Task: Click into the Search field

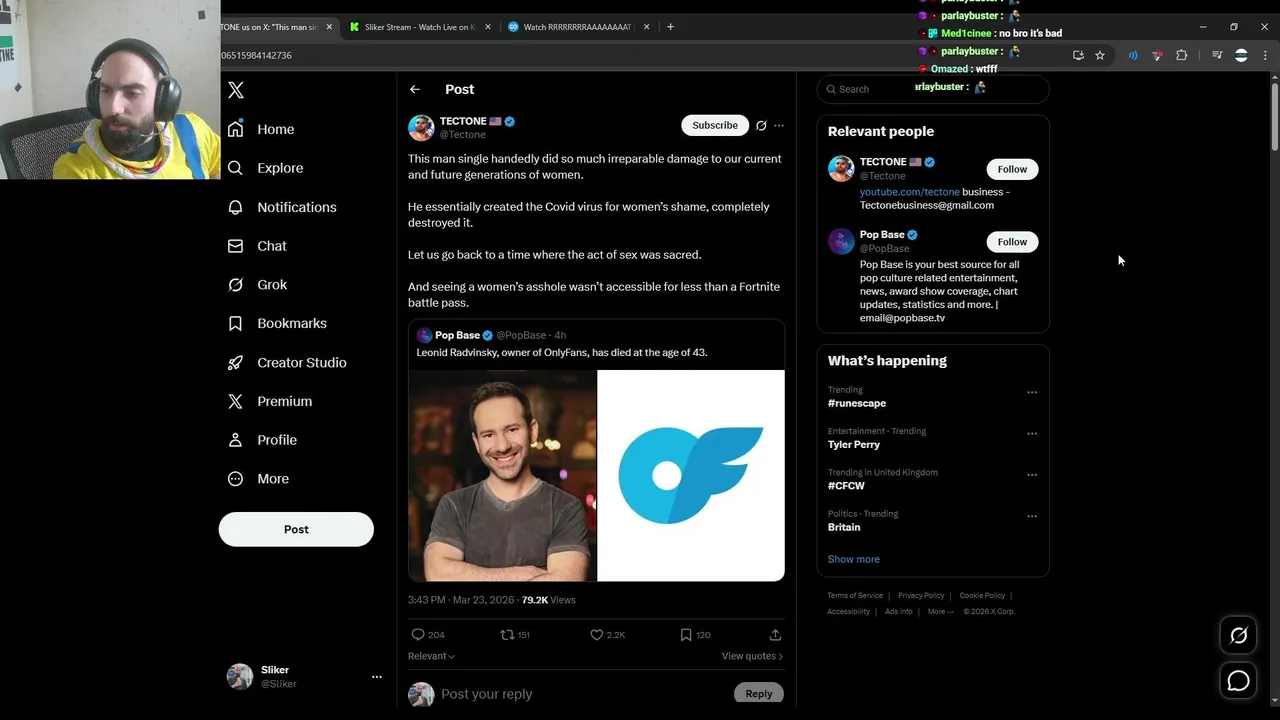Action: tap(933, 89)
